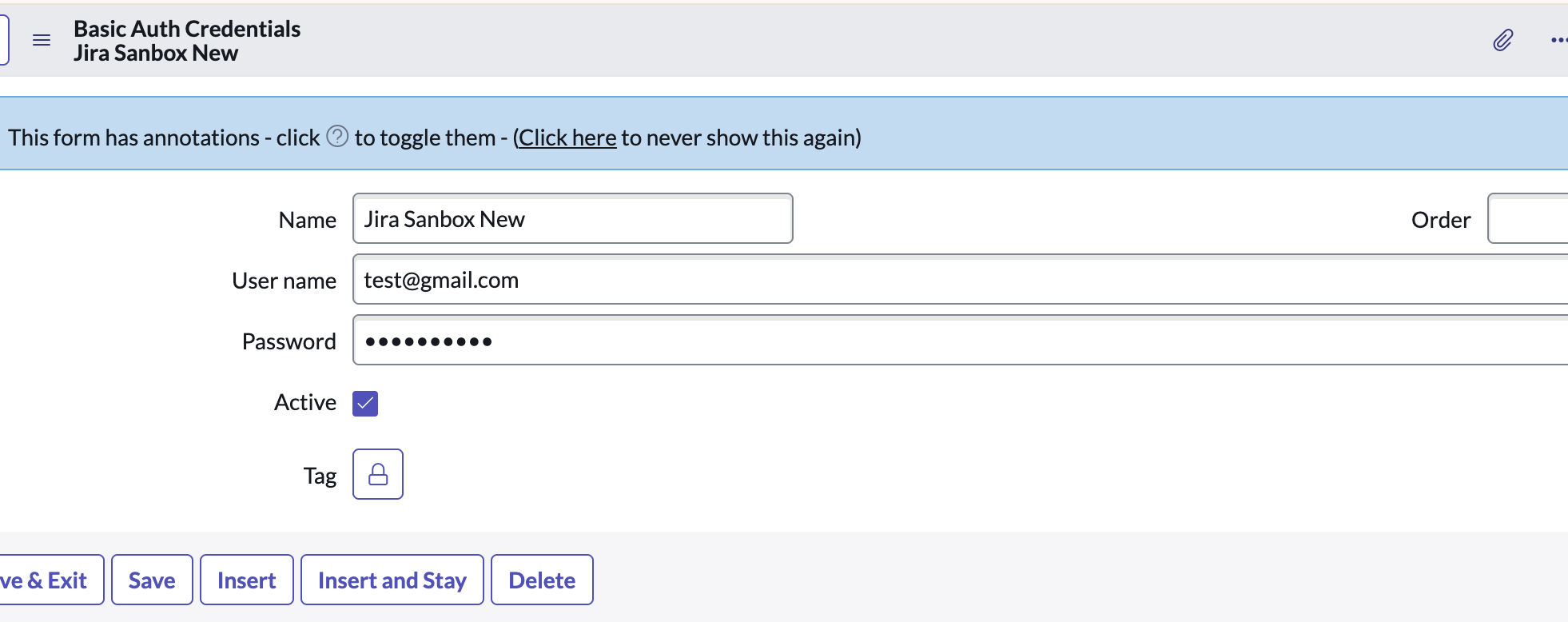The width and height of the screenshot is (1568, 622).
Task: Click the Order field label
Action: point(1440,220)
